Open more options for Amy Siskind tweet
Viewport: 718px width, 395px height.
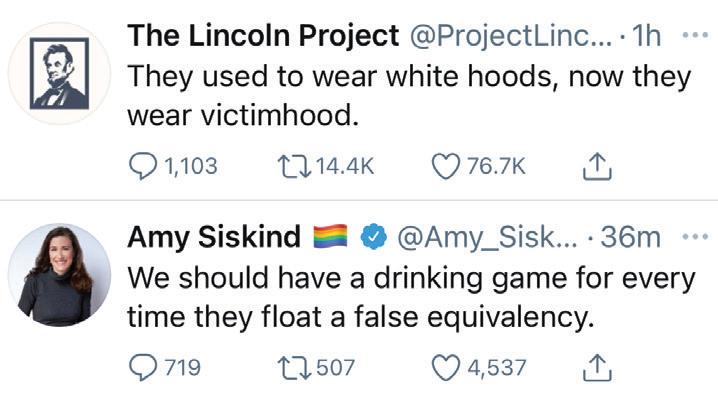(695, 237)
